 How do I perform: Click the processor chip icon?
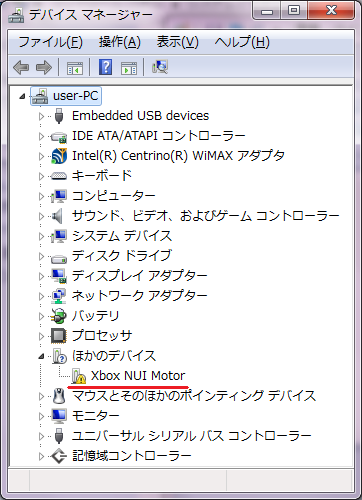[59, 336]
